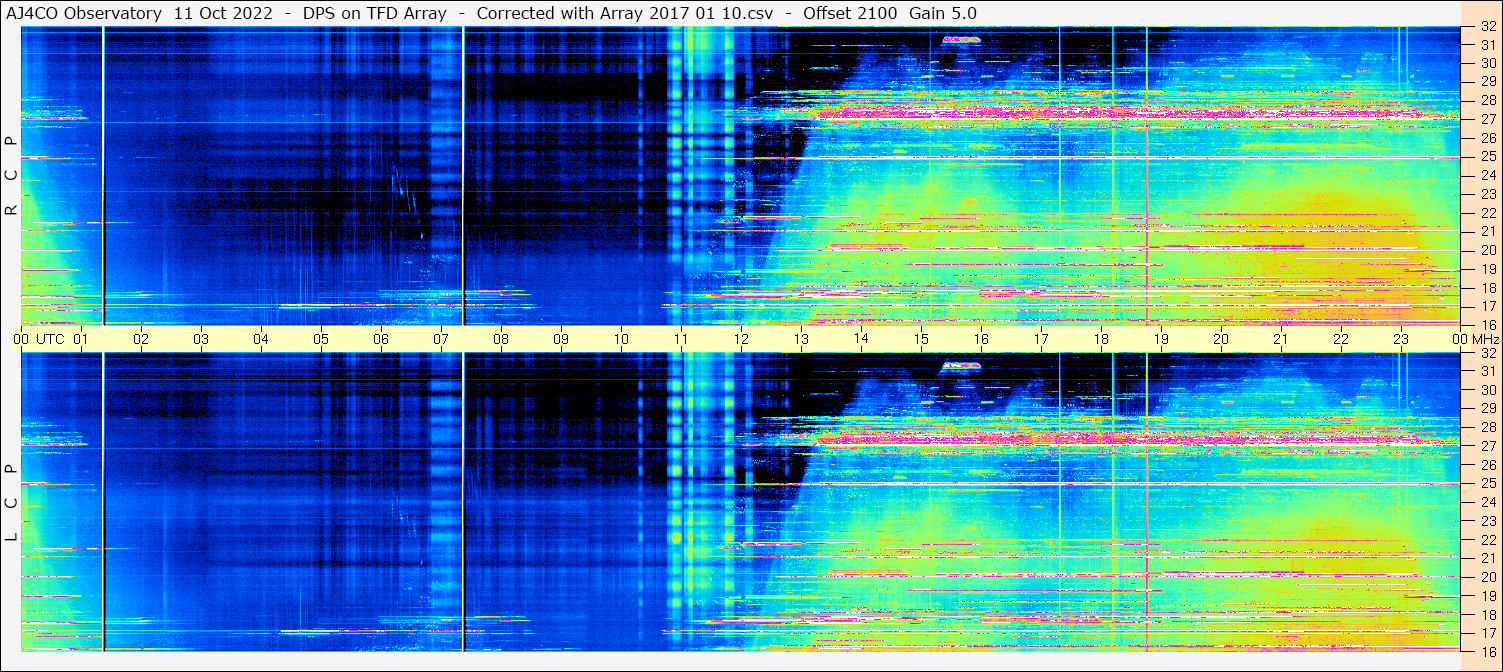The height and width of the screenshot is (672, 1503).
Task: Select the 00 hour label beside UTC
Action: [21, 340]
